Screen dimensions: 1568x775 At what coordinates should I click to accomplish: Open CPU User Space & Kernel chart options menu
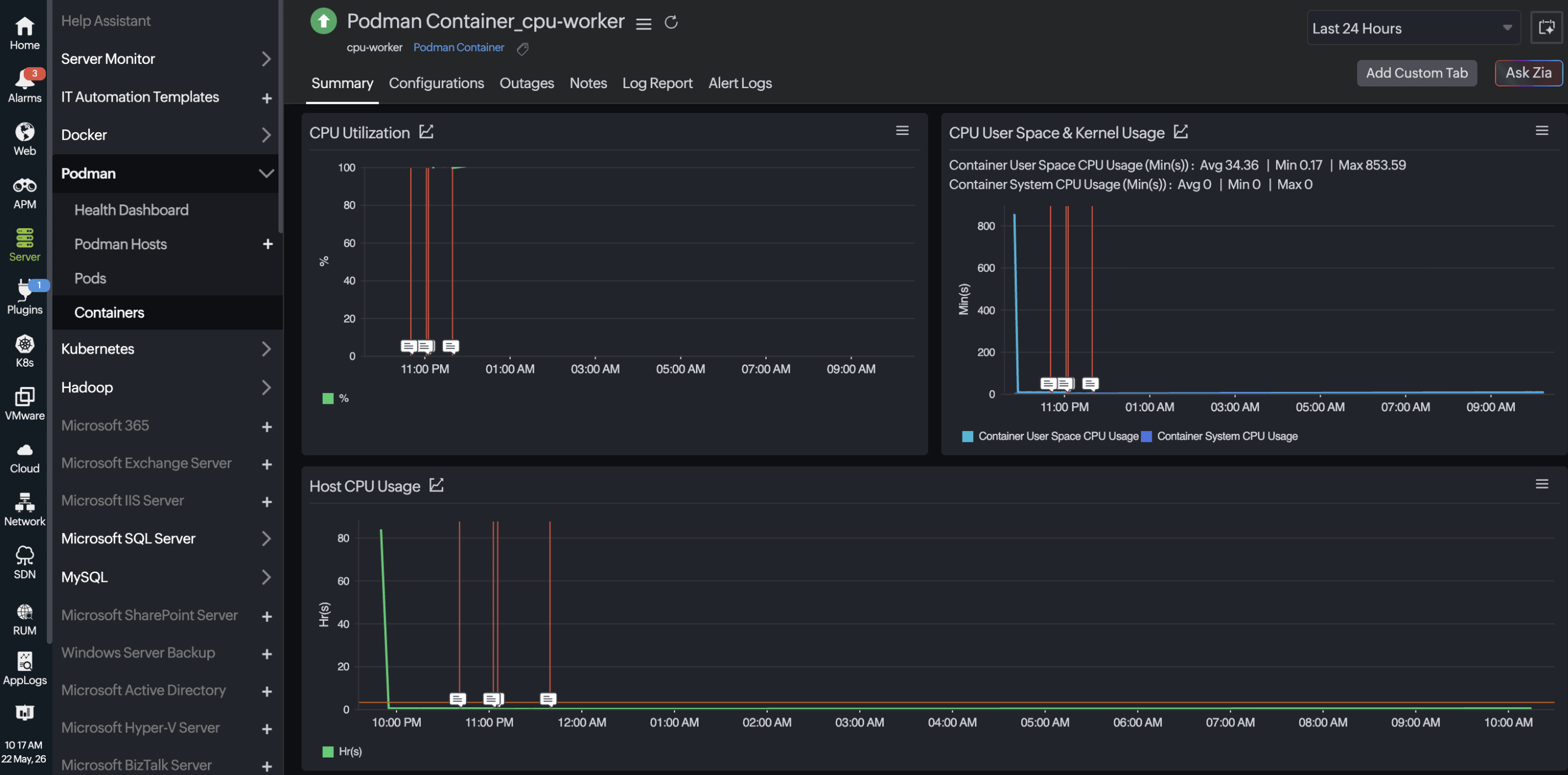click(x=1541, y=130)
